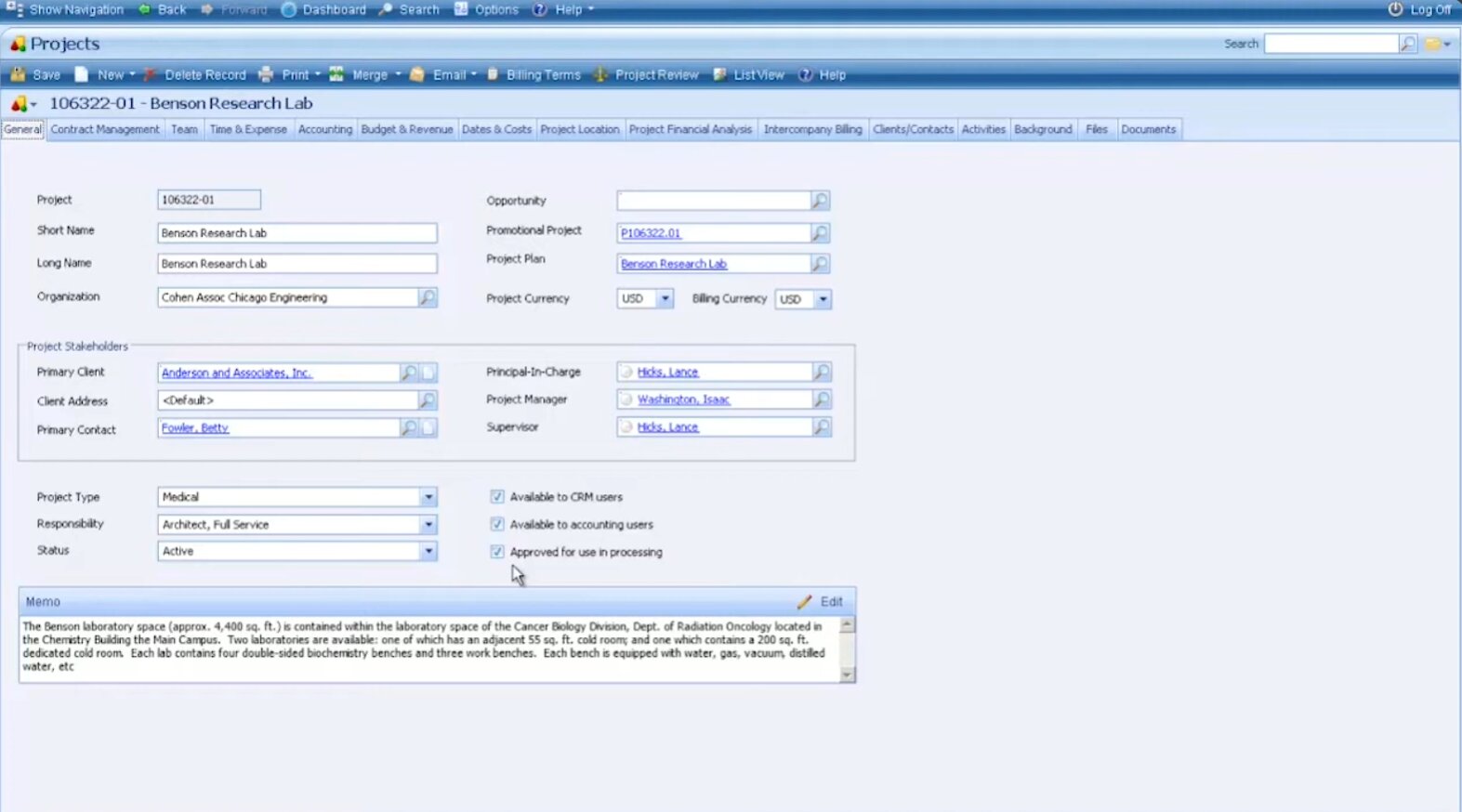The image size is (1462, 812).
Task: Click the Delete Record icon
Action: (150, 74)
